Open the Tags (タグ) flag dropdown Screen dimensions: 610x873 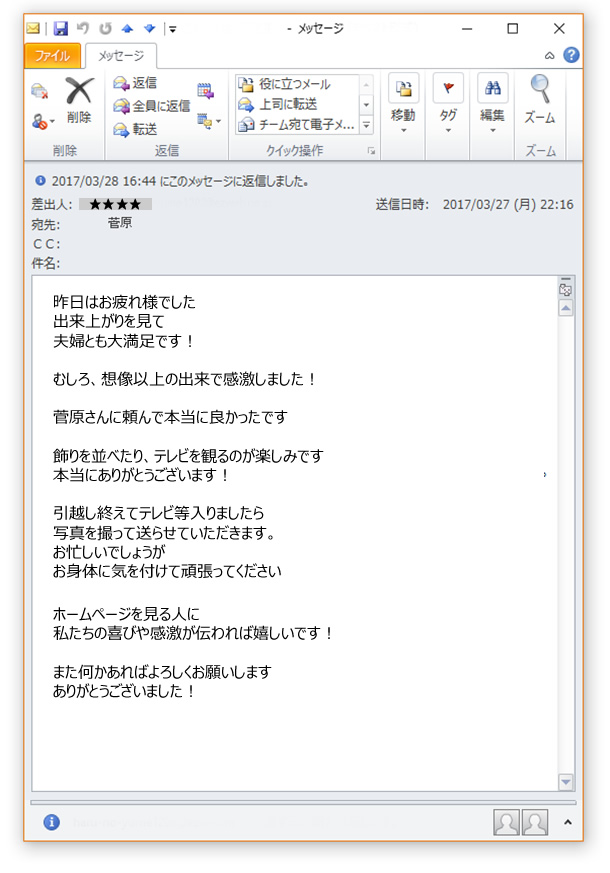[448, 107]
